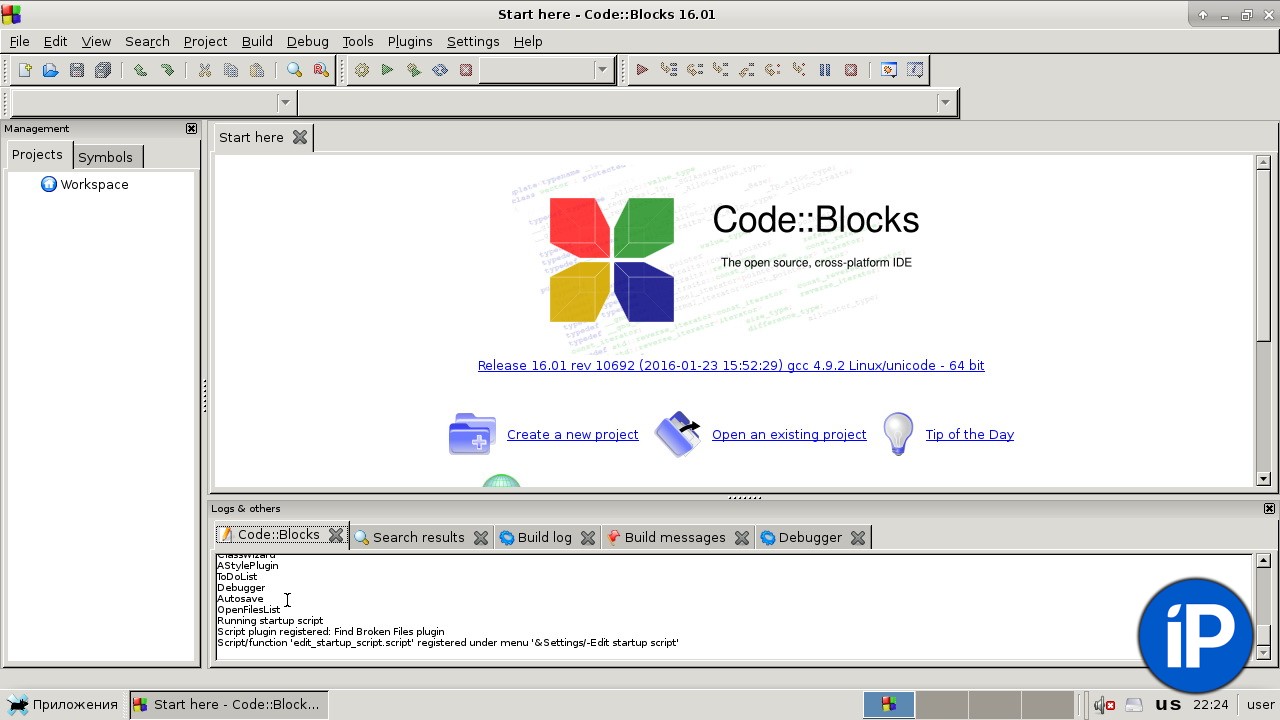This screenshot has height=720, width=1280.
Task: Click the log panel scroll up arrow
Action: pyautogui.click(x=1263, y=561)
